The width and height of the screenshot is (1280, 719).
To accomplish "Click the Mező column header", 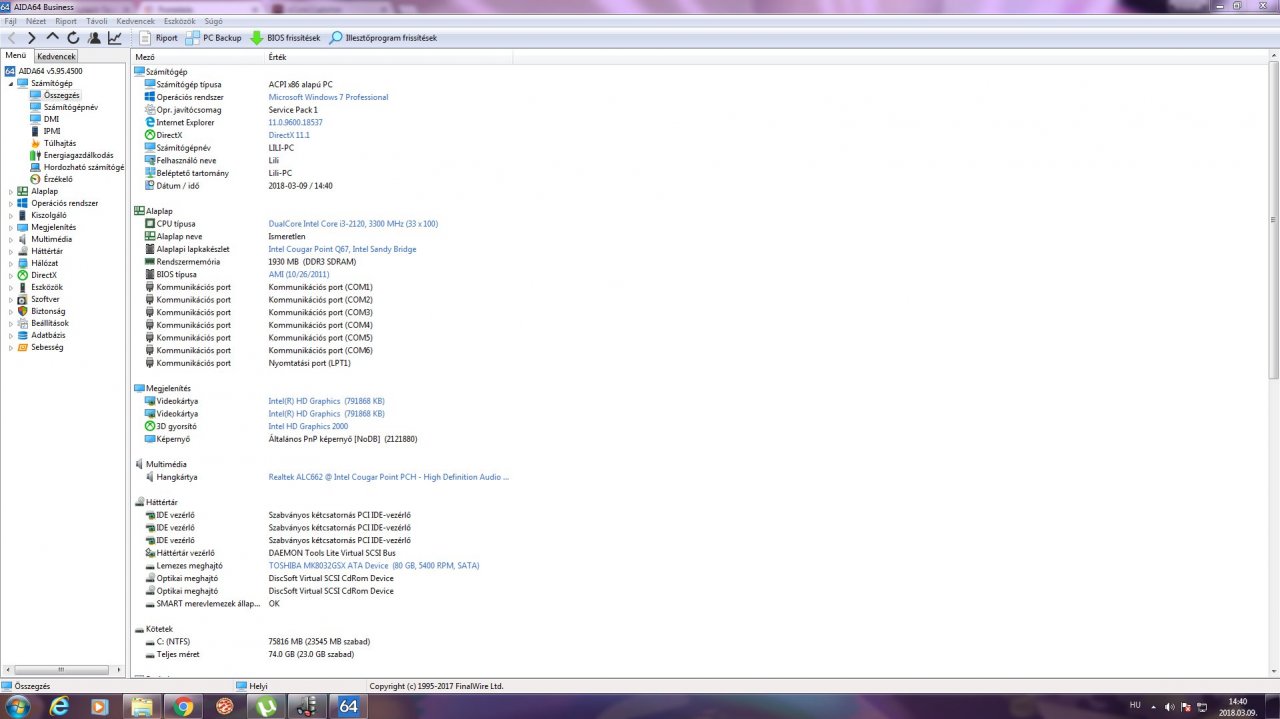I will pyautogui.click(x=198, y=57).
